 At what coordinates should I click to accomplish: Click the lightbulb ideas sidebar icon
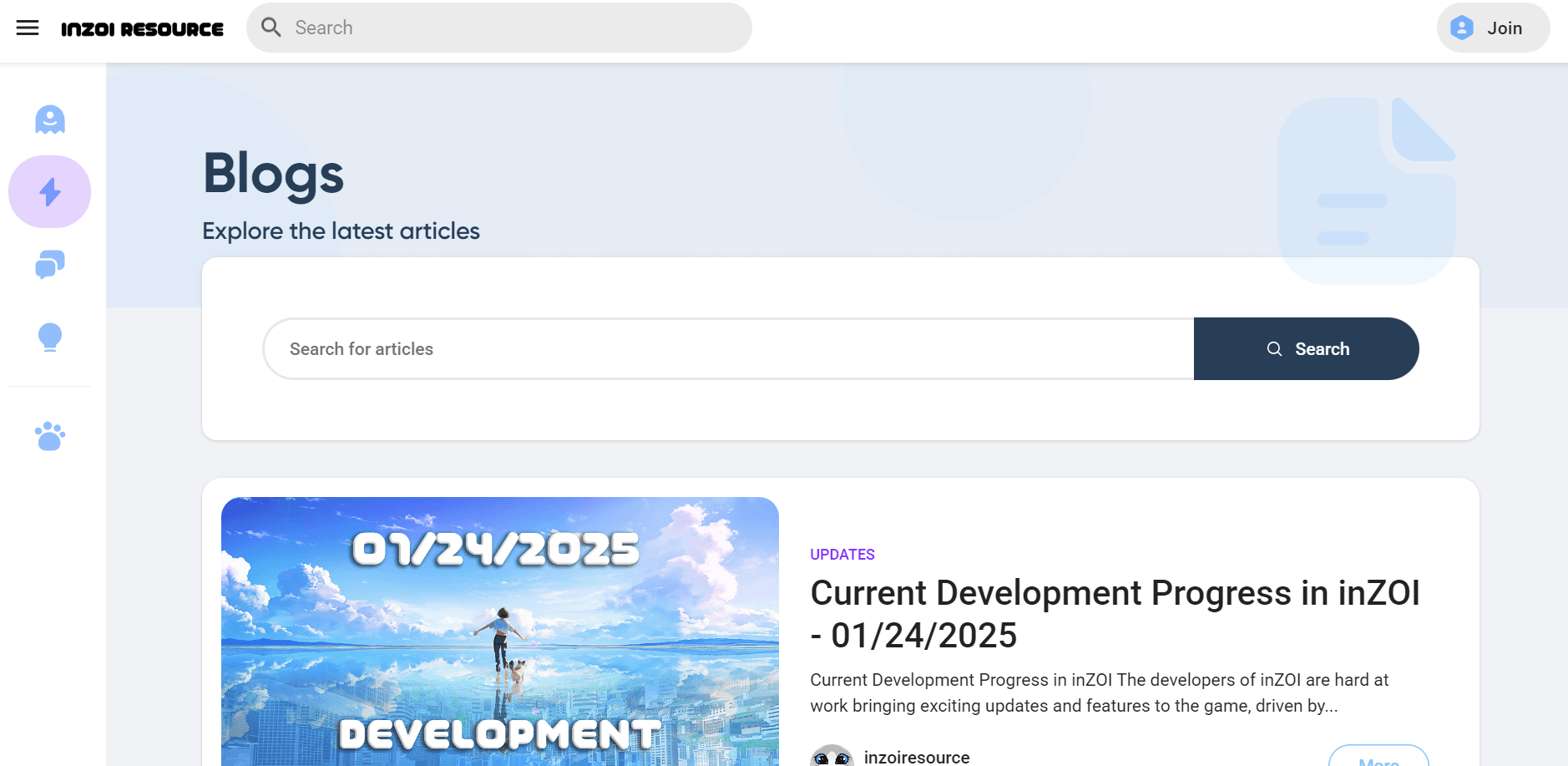(50, 337)
